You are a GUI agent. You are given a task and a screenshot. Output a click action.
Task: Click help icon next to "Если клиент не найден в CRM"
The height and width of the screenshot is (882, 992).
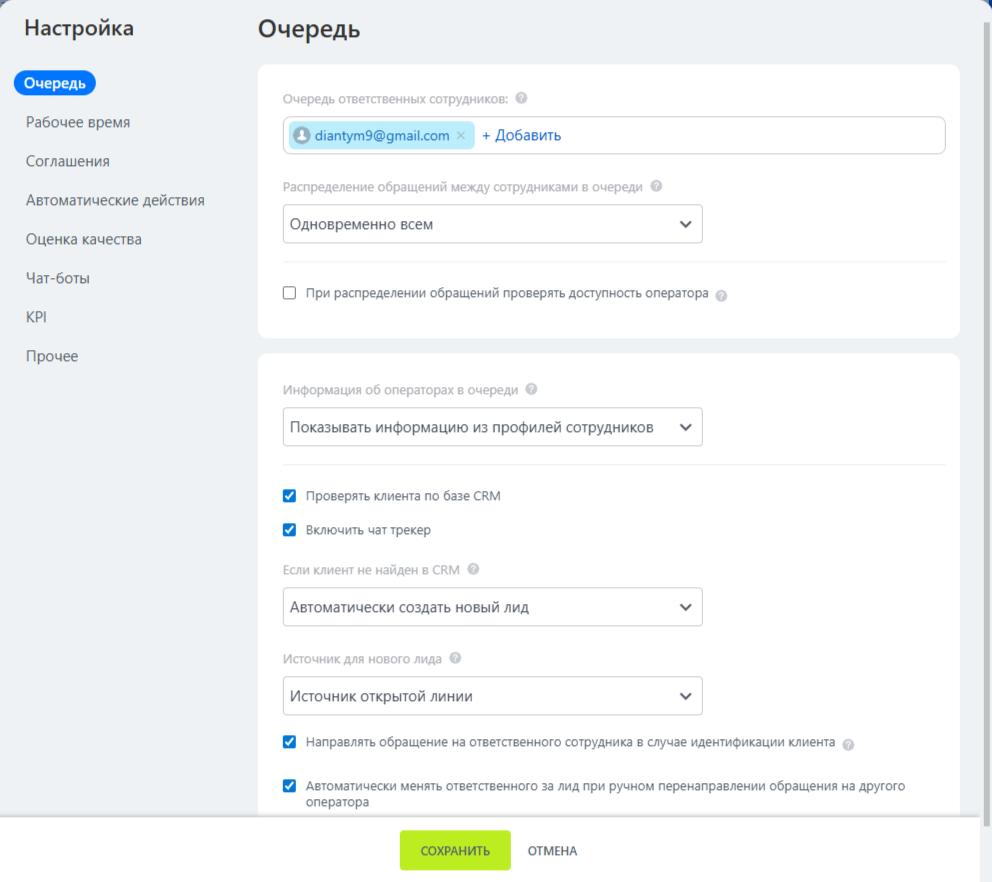[473, 569]
